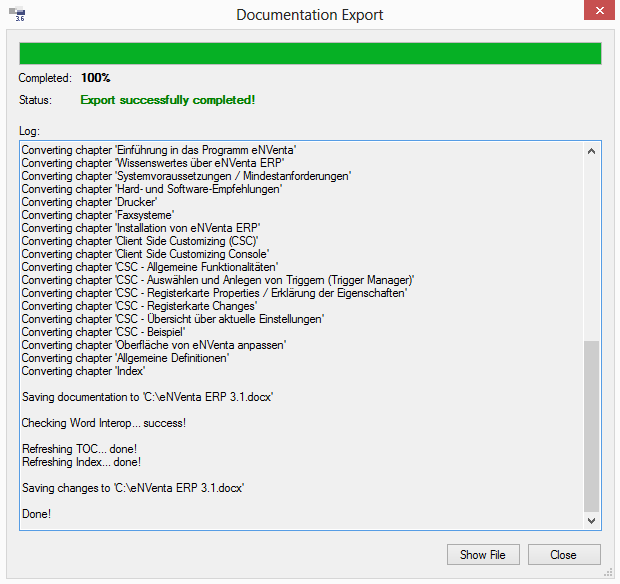620x584 pixels.
Task: Select log line 'Systemvoraussetzungen / Mindestanforderungen'
Action: 186,176
